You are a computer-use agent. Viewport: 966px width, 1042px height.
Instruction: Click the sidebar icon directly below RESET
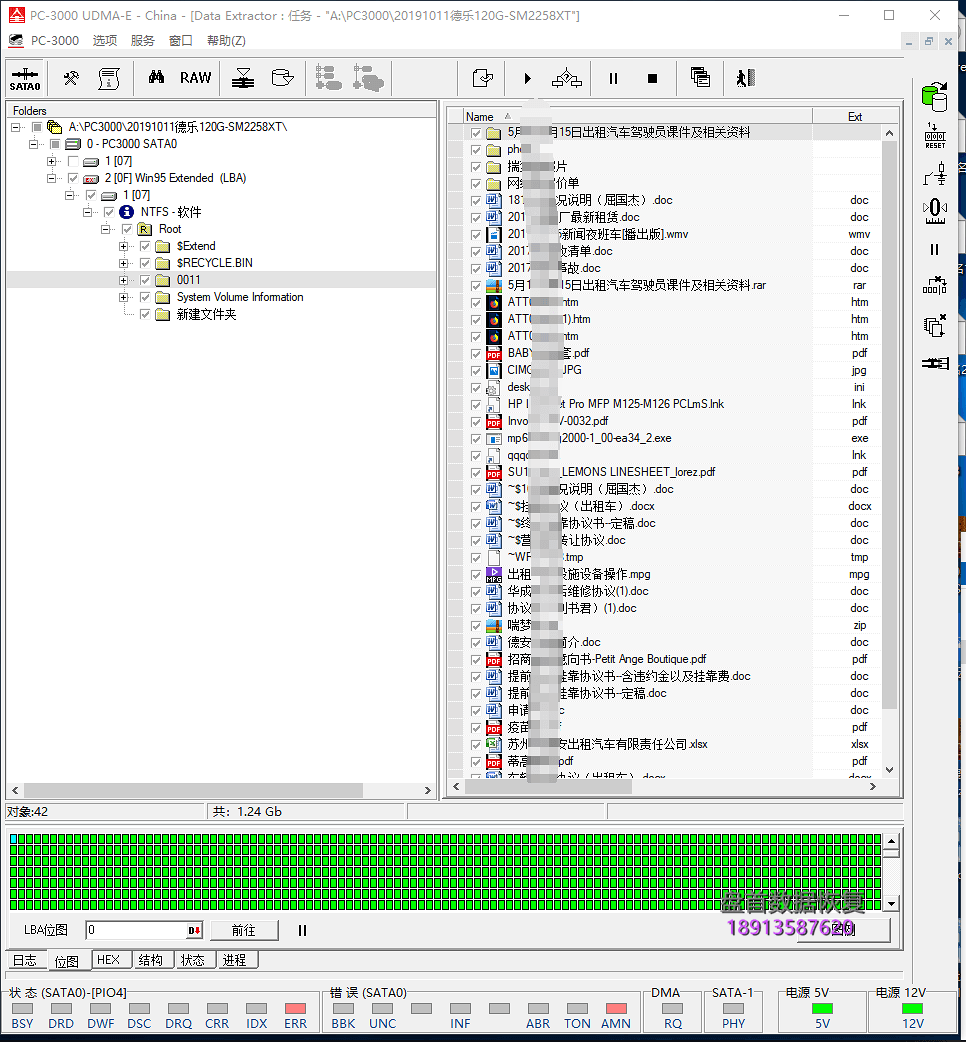pos(935,175)
